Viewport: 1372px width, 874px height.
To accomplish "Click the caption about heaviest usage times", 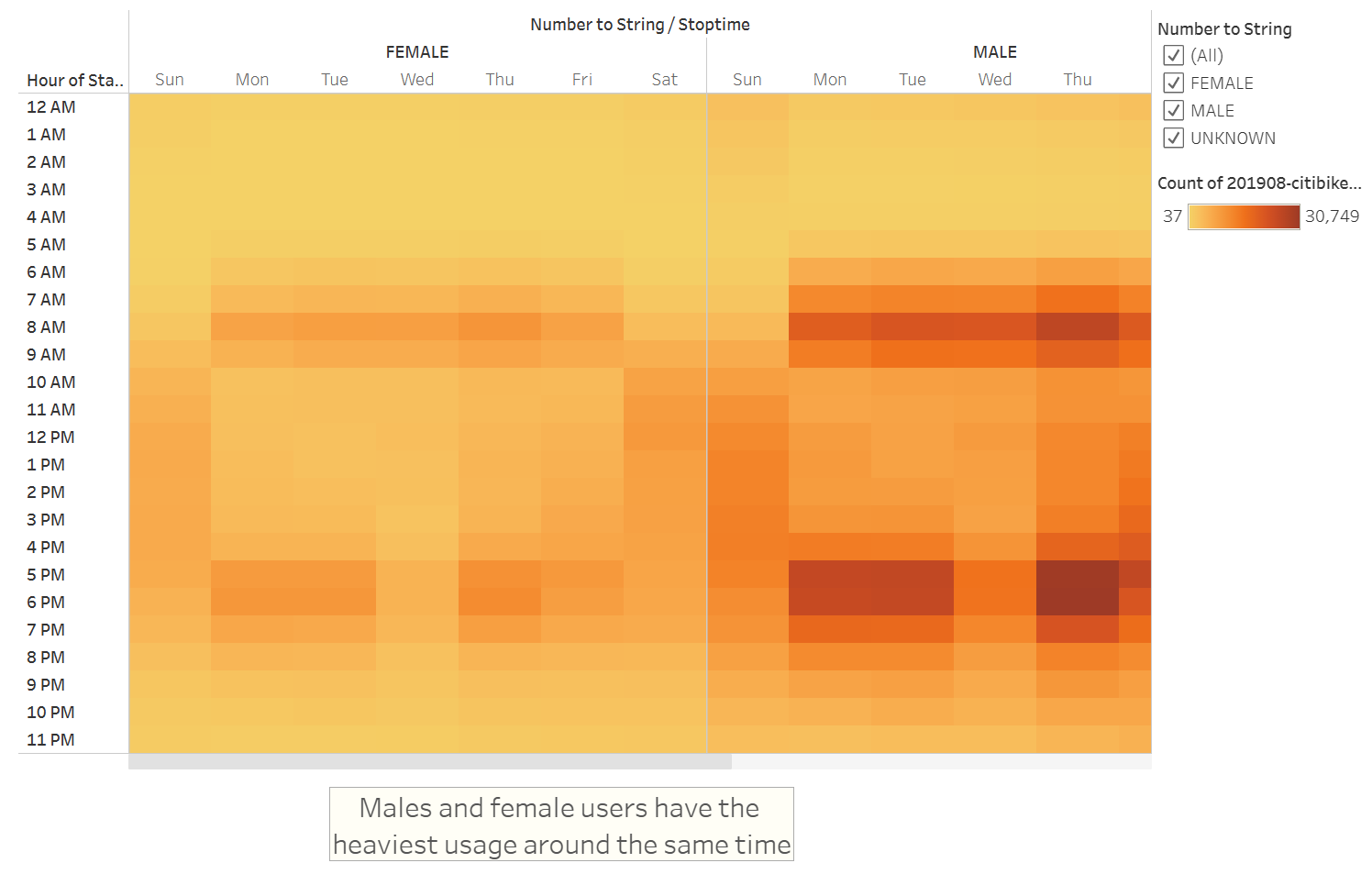I will pos(560,824).
